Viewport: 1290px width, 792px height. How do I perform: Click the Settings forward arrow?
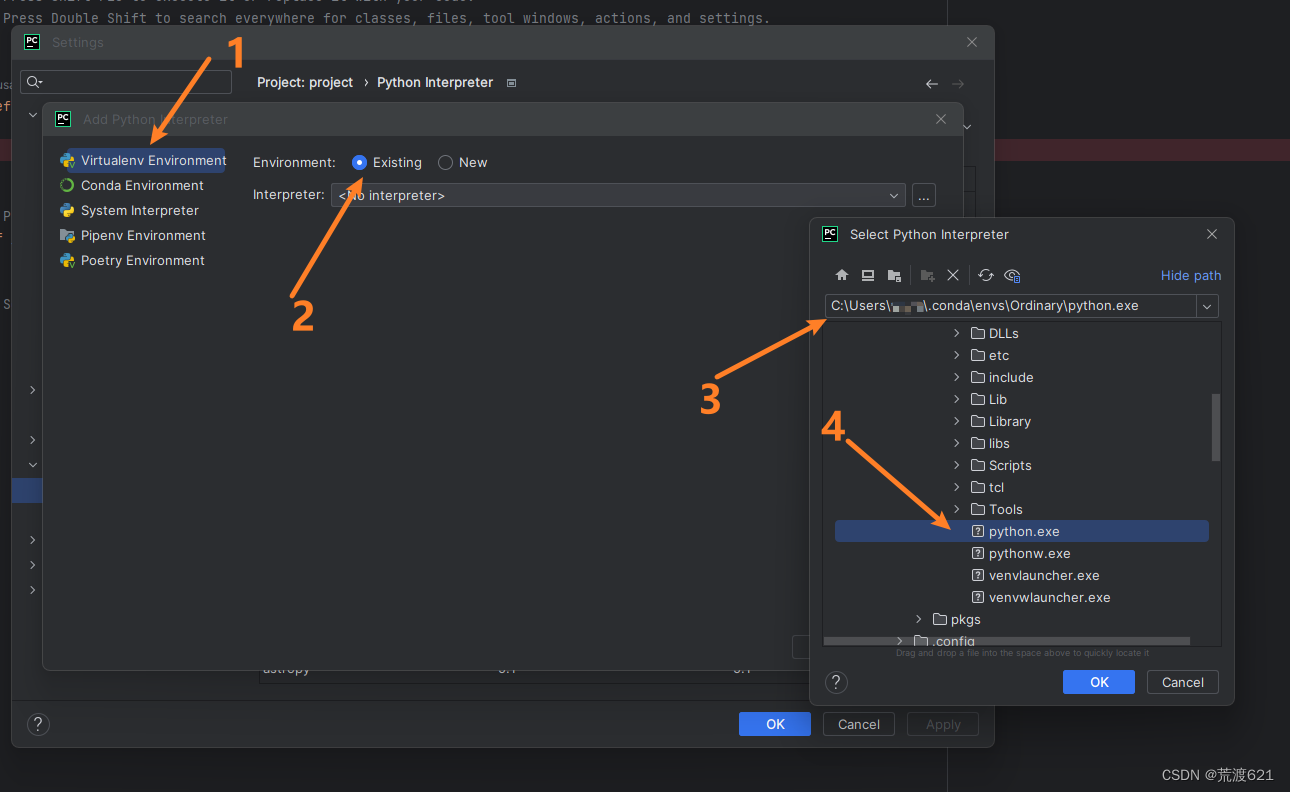pos(958,84)
